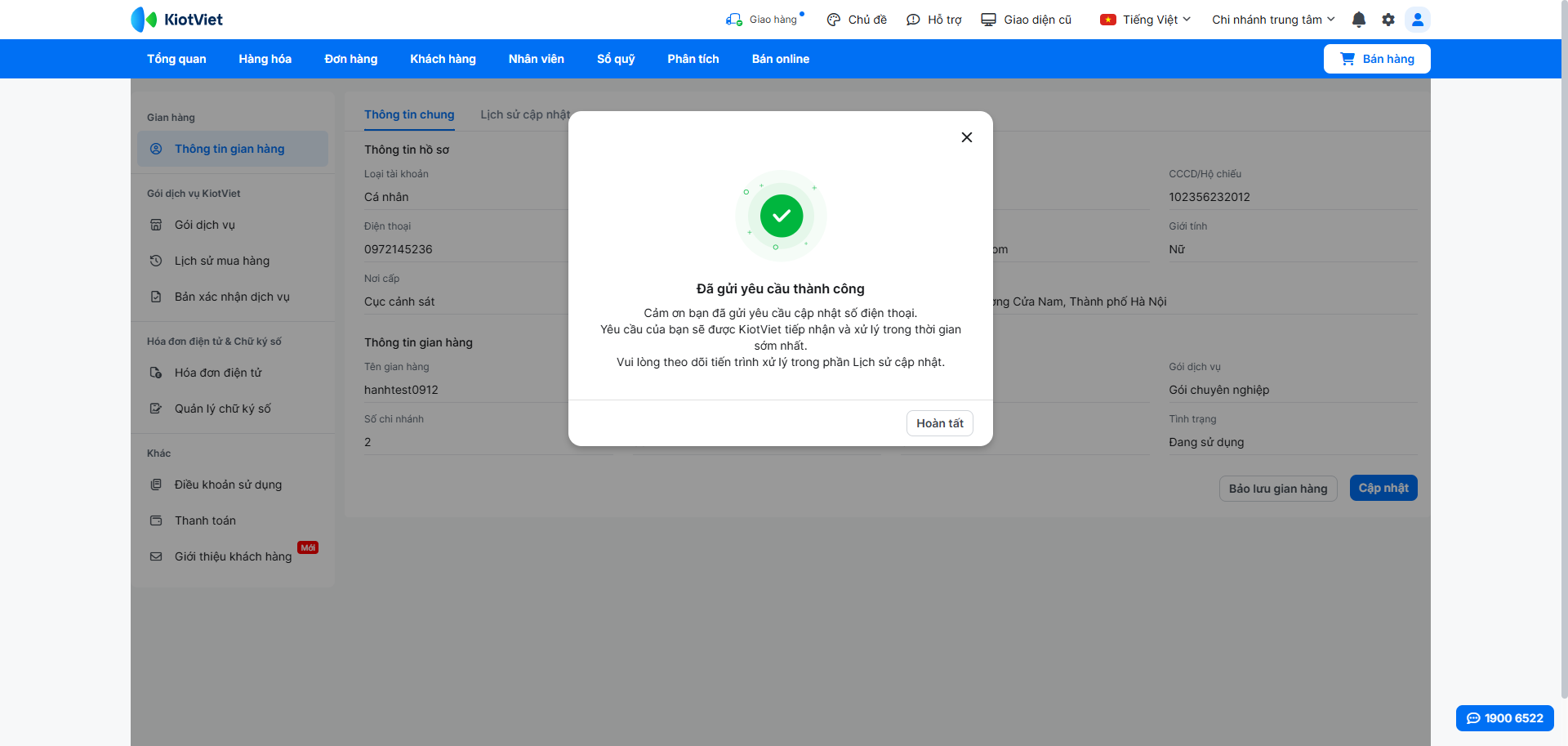Click the KiotViet logo
The width and height of the screenshot is (1568, 746).
(x=177, y=20)
